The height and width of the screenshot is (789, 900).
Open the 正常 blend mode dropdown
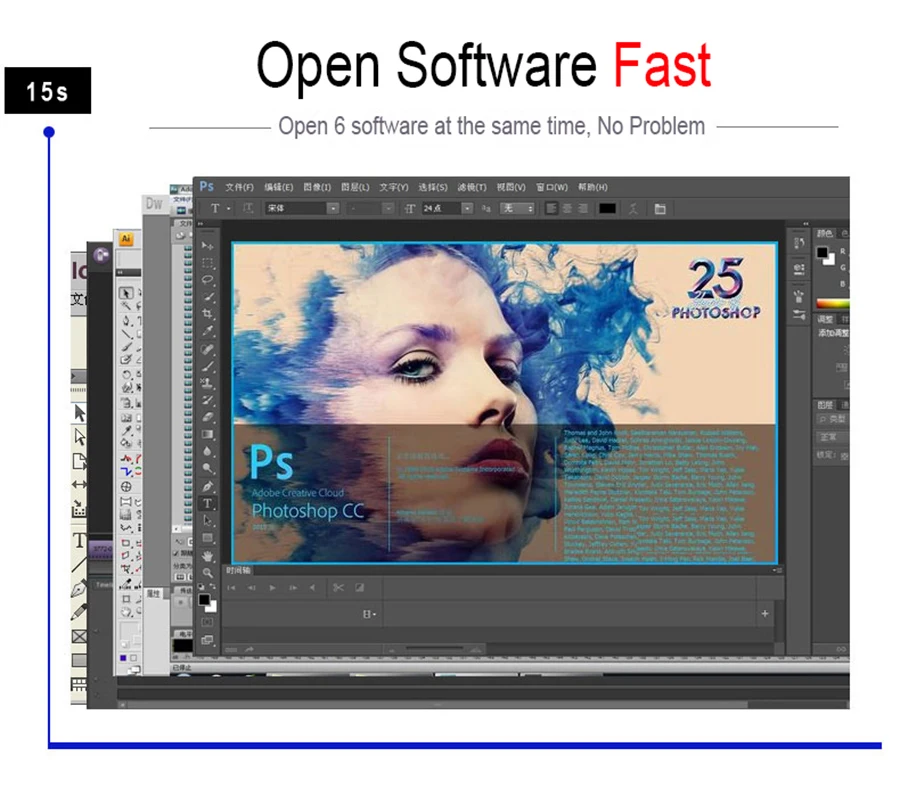pos(832,437)
